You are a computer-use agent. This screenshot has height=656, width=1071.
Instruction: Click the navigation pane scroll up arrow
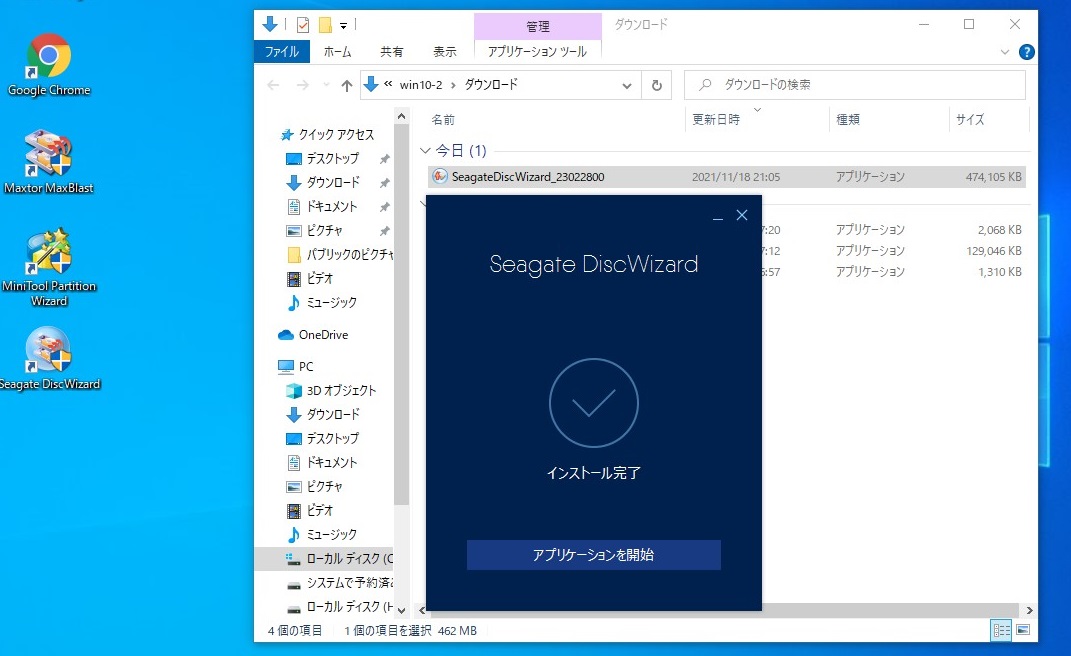(x=402, y=117)
